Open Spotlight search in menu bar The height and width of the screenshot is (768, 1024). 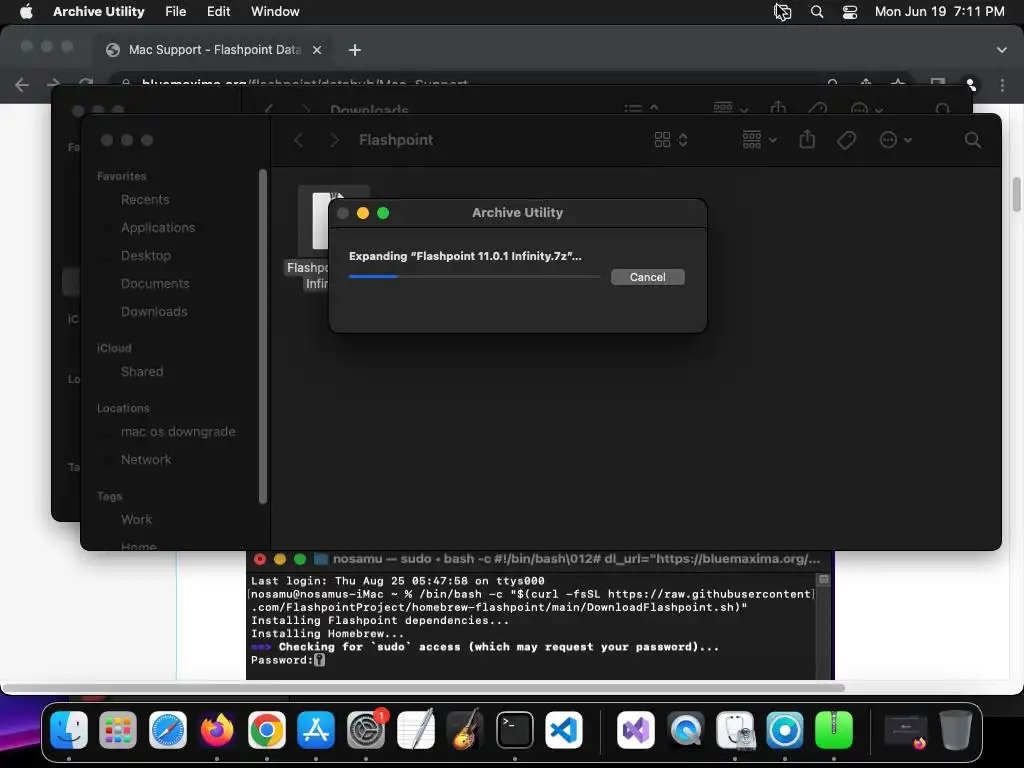point(816,12)
